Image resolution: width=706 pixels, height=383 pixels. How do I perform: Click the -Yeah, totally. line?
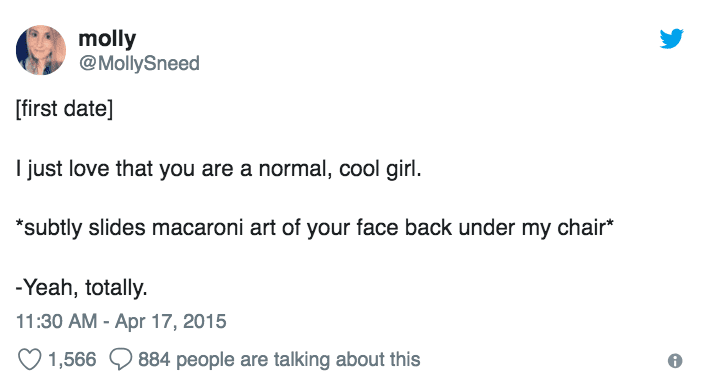(x=81, y=287)
